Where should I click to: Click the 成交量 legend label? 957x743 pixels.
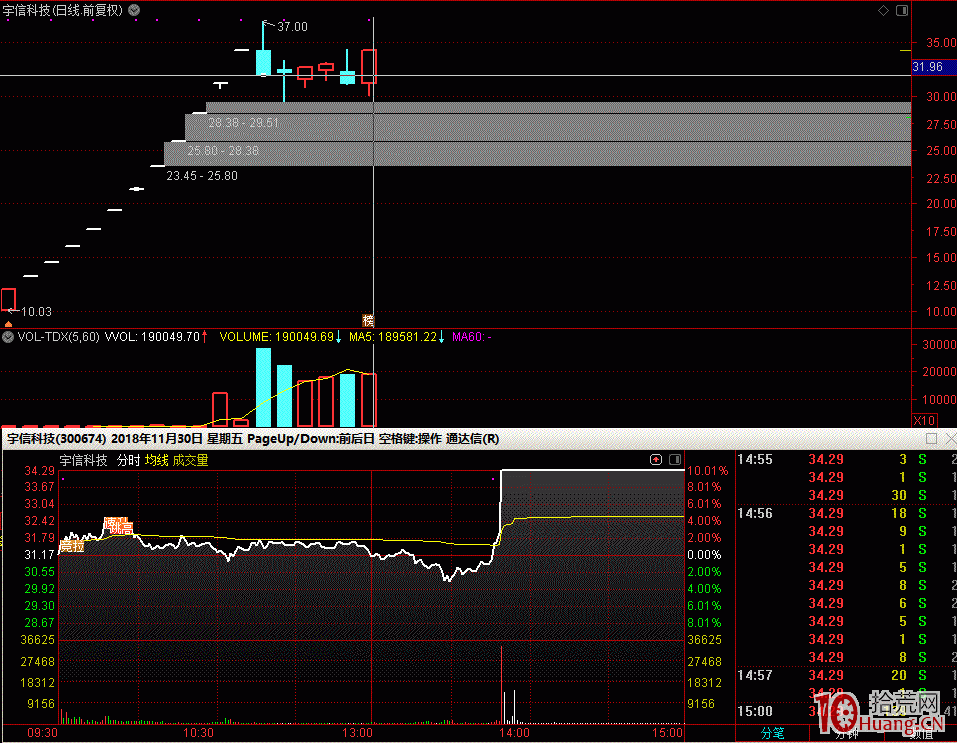click(191, 461)
